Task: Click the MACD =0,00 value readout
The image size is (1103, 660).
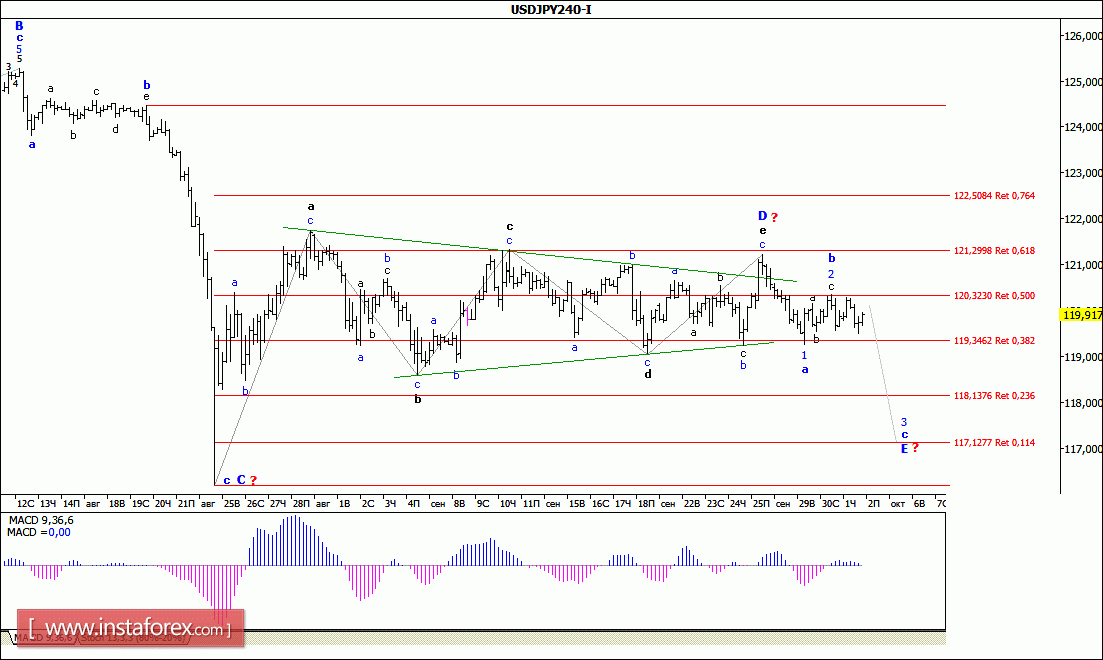Action: (39, 533)
